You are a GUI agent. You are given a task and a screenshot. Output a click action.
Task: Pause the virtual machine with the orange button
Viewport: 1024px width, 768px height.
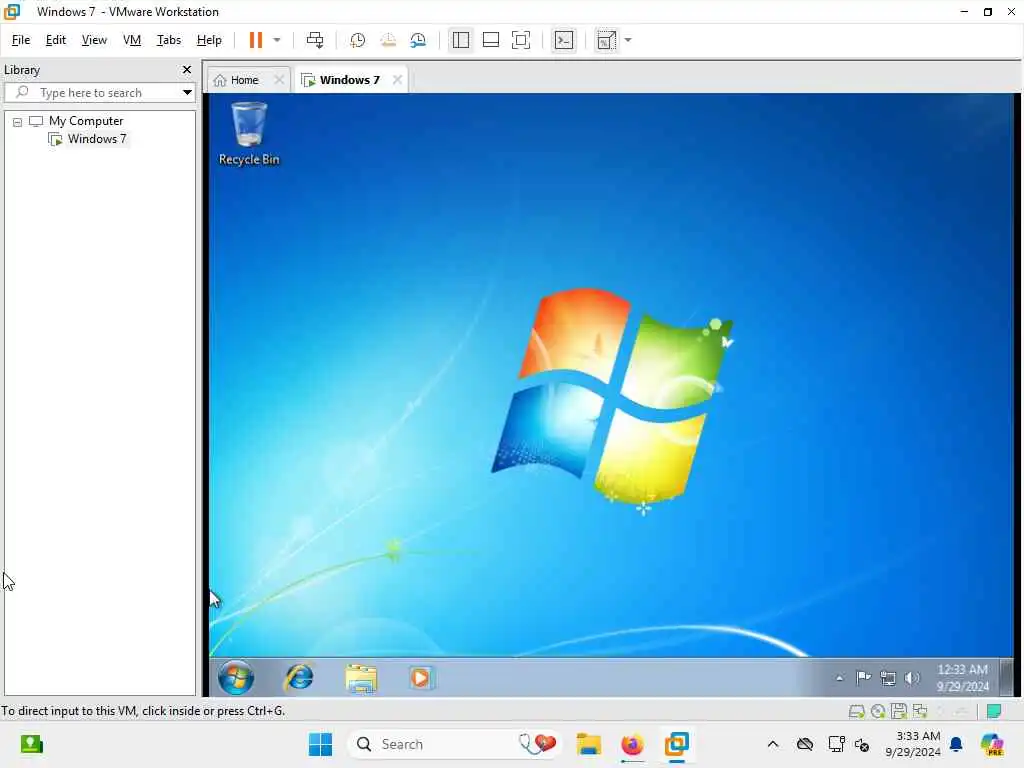pyautogui.click(x=255, y=40)
